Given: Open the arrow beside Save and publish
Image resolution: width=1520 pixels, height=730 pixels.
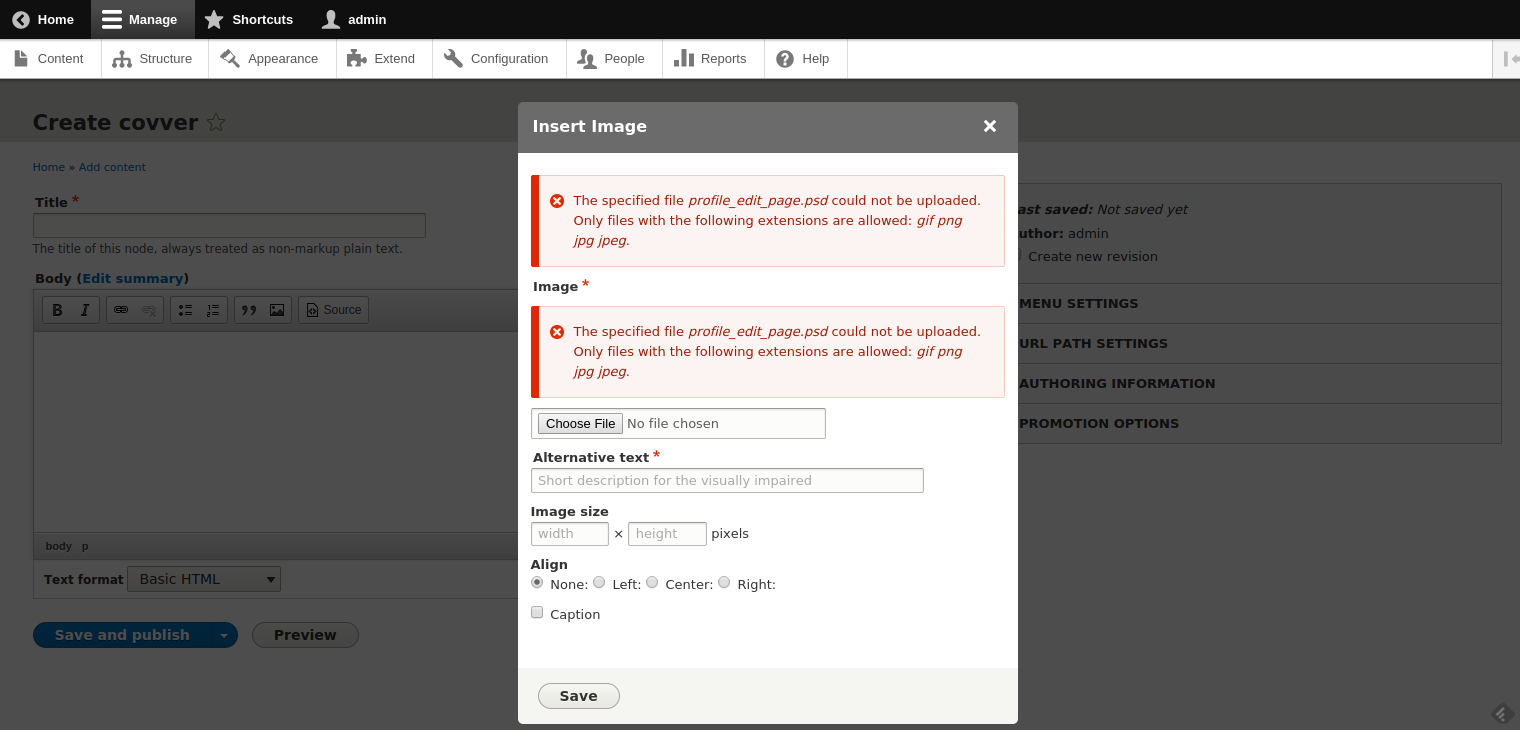Looking at the screenshot, I should coord(224,635).
